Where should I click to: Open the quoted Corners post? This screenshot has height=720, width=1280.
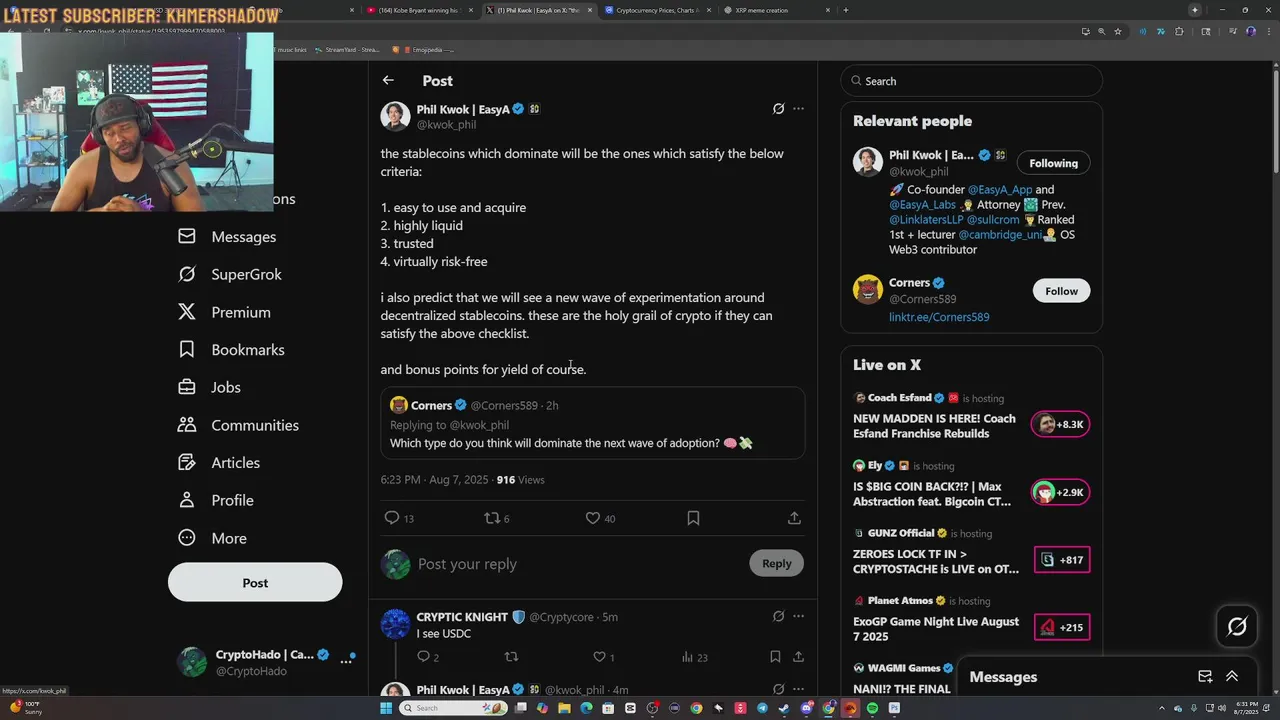pyautogui.click(x=592, y=423)
